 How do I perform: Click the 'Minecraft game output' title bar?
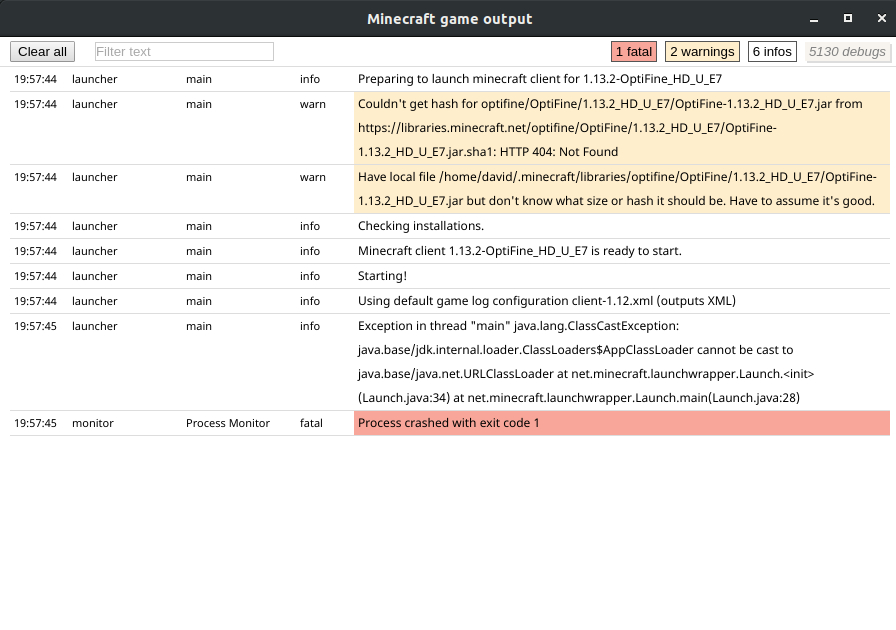[449, 18]
